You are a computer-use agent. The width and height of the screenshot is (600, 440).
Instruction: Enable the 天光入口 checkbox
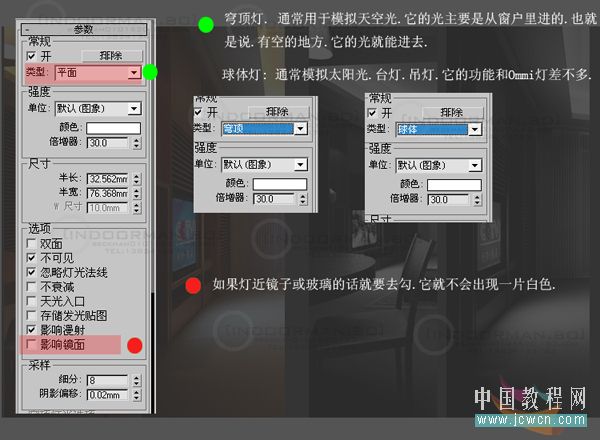click(31, 301)
